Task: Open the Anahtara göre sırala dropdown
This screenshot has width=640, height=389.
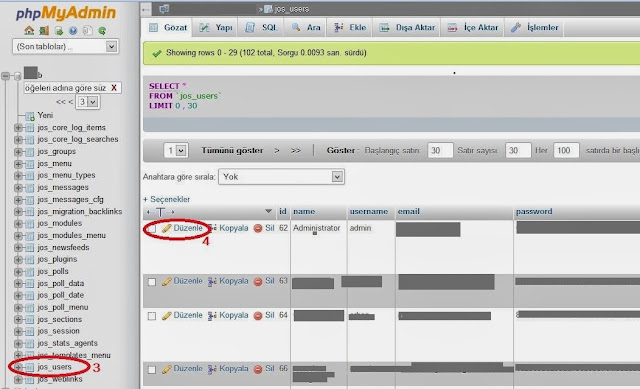Action: pyautogui.click(x=281, y=177)
